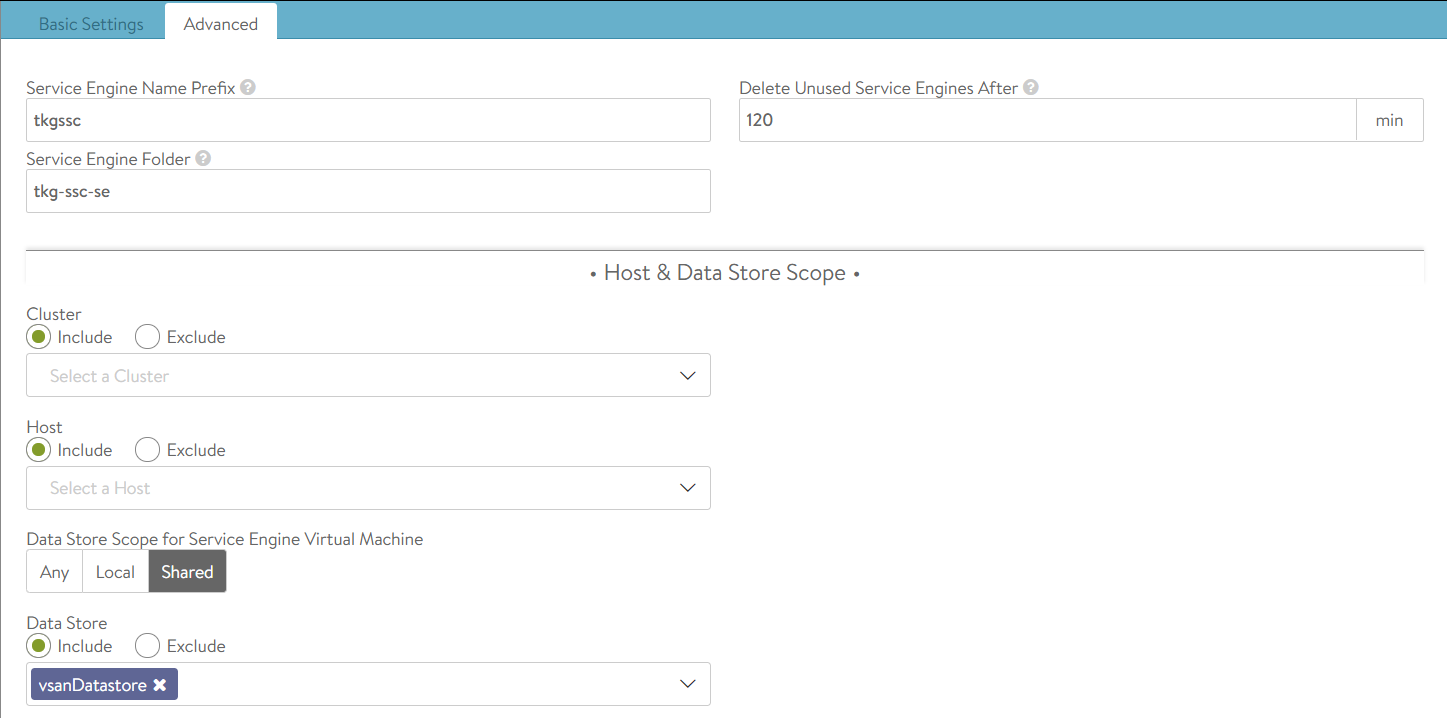Click help icon beside Delete Unused Service Engines After
The image size is (1447, 718).
coord(1030,88)
